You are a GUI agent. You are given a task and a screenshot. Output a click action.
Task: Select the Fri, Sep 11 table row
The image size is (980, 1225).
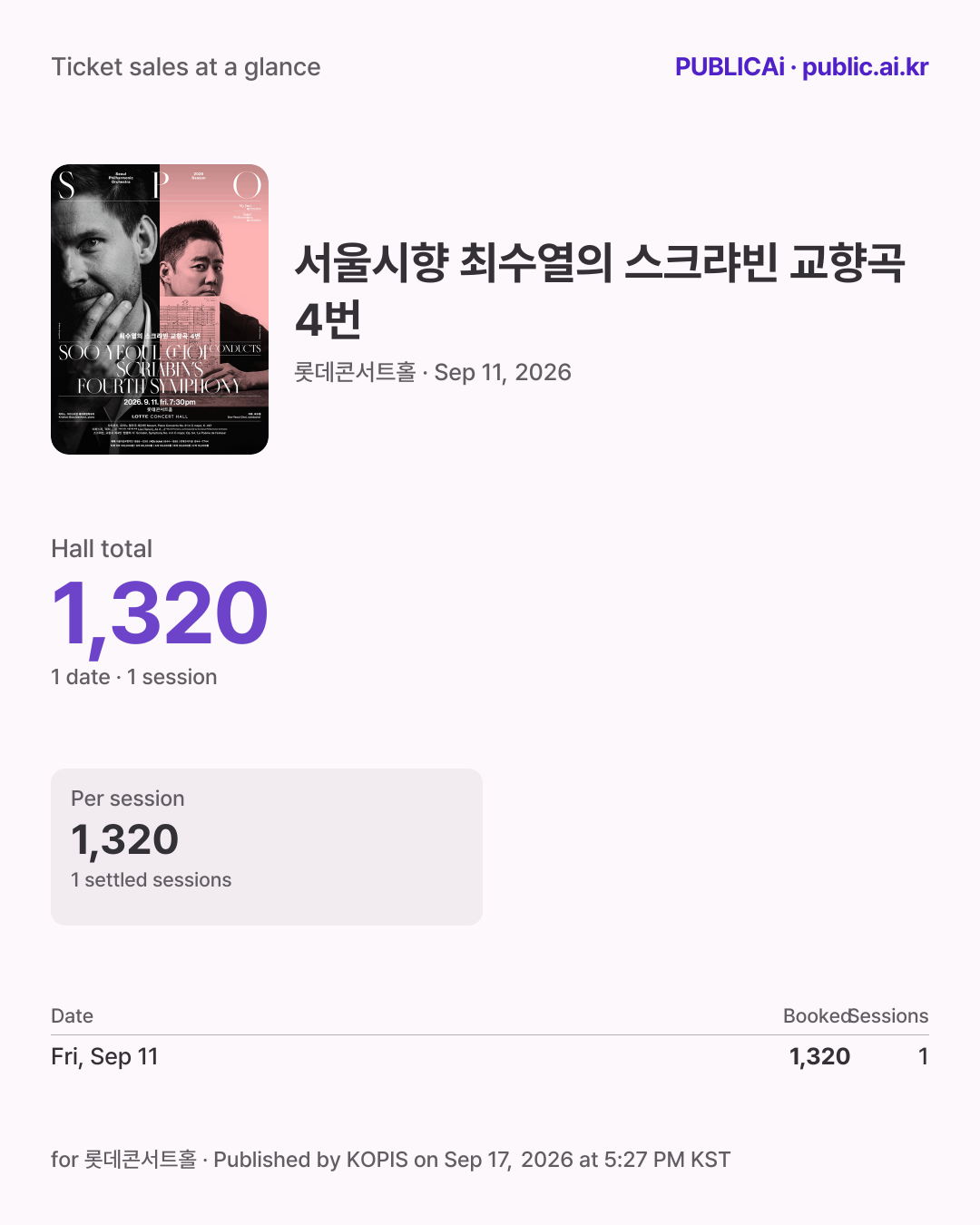click(490, 1056)
